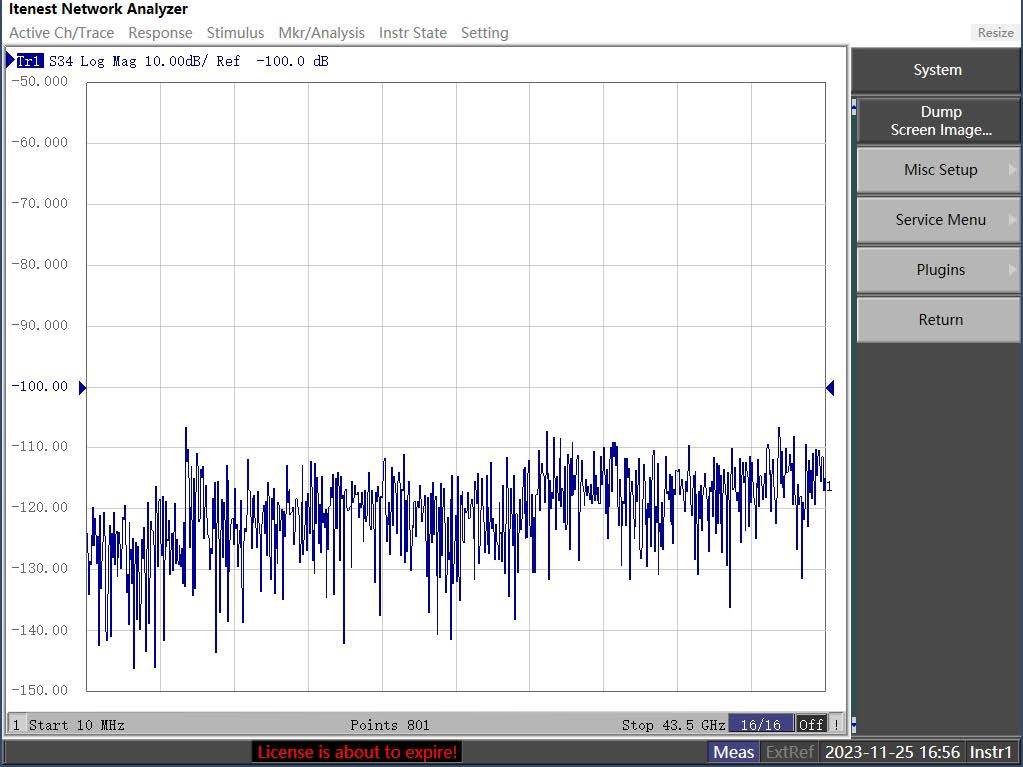Click the -80.000 axis label

tap(40, 264)
